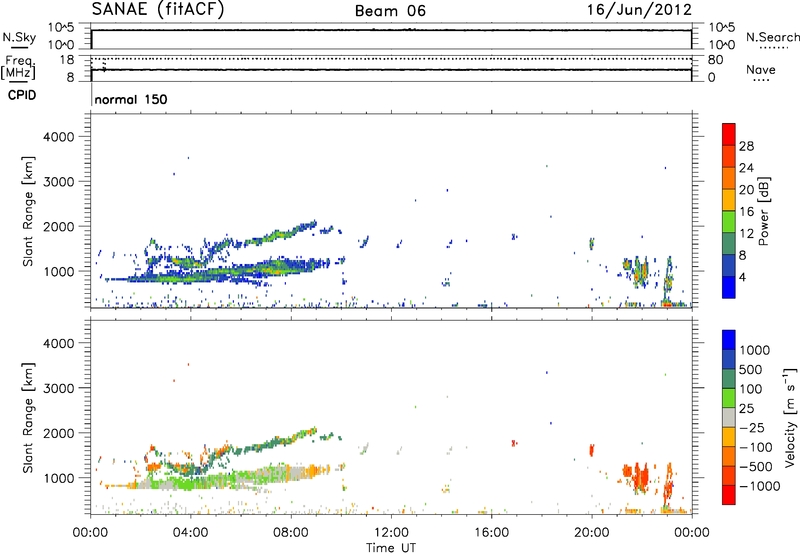Click the "3000" tick of the power panel
The image size is (800, 554).
pyautogui.click(x=59, y=182)
